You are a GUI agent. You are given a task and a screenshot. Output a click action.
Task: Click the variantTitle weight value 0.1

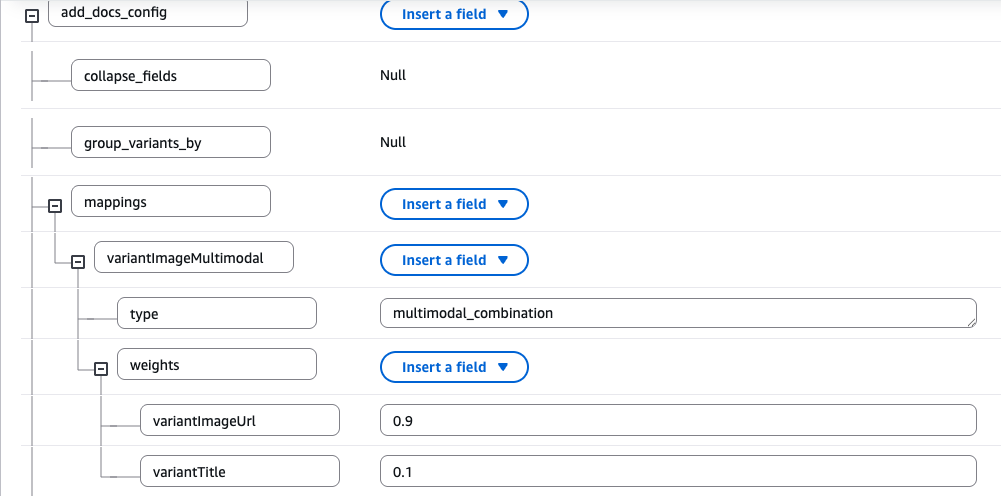coord(678,471)
